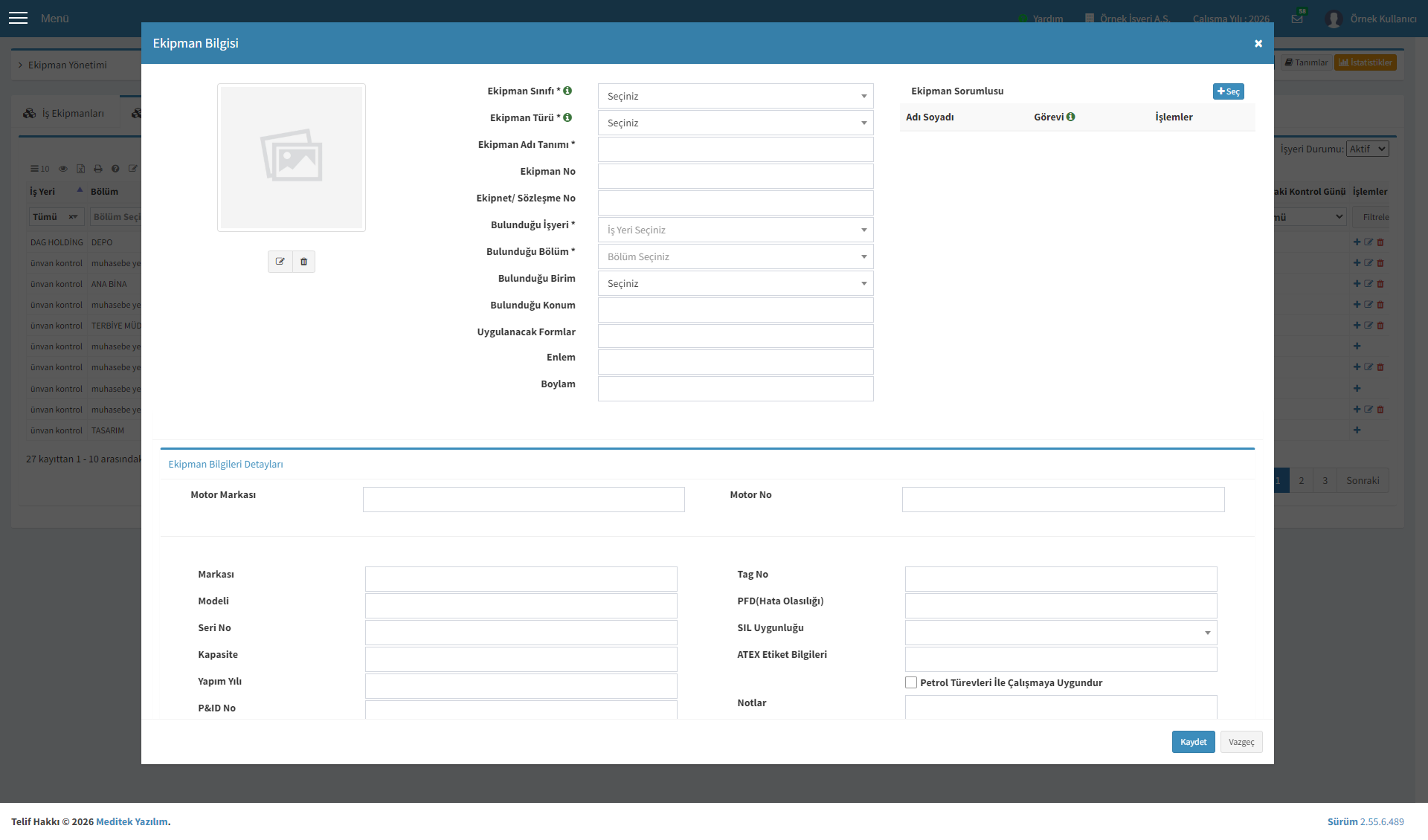Click the Ekipnet/ Sözleşme No input field
The image size is (1428, 840).
[736, 203]
